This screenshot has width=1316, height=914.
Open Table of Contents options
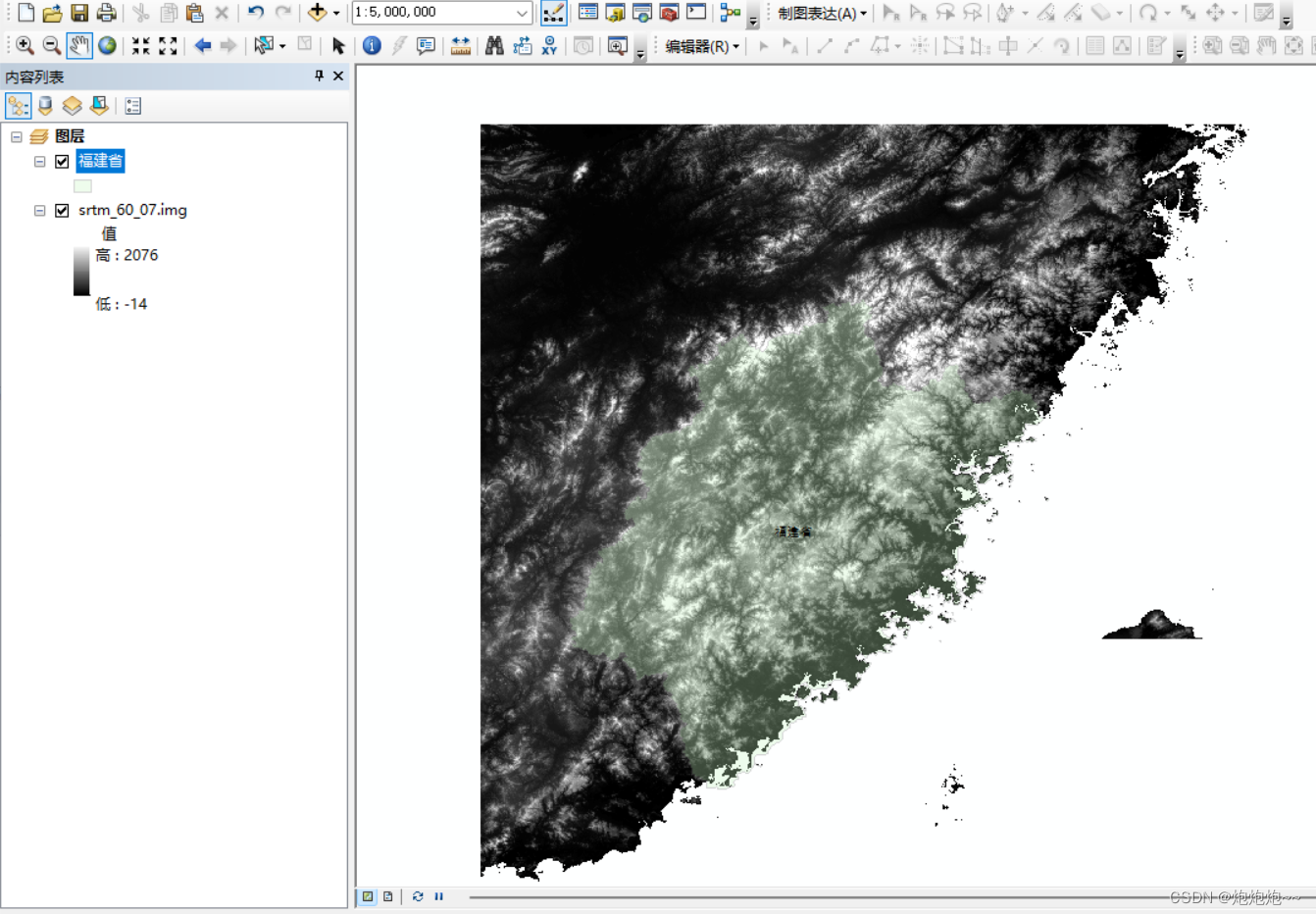[x=133, y=106]
